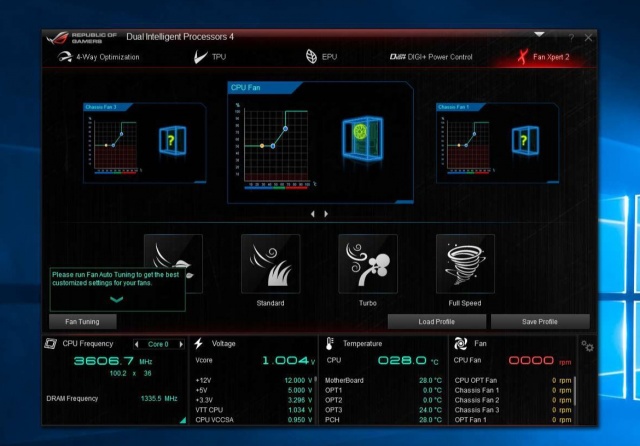Click the +5V voltage row
The height and width of the screenshot is (446, 640).
254,391
